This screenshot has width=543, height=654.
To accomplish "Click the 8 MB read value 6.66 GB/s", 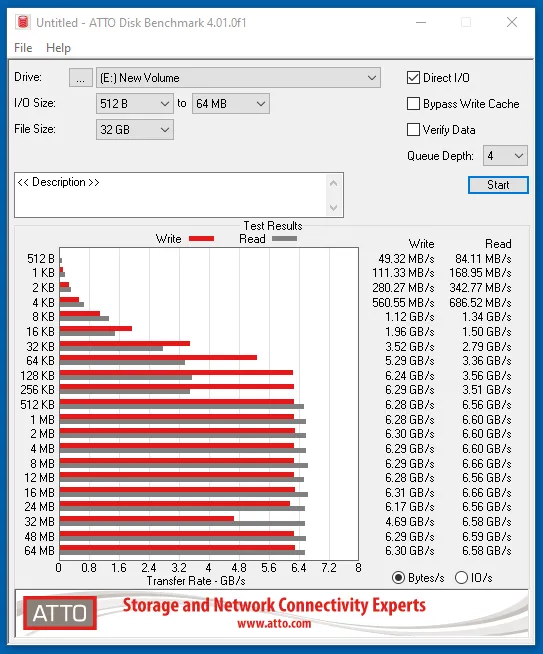I will click(x=486, y=463).
